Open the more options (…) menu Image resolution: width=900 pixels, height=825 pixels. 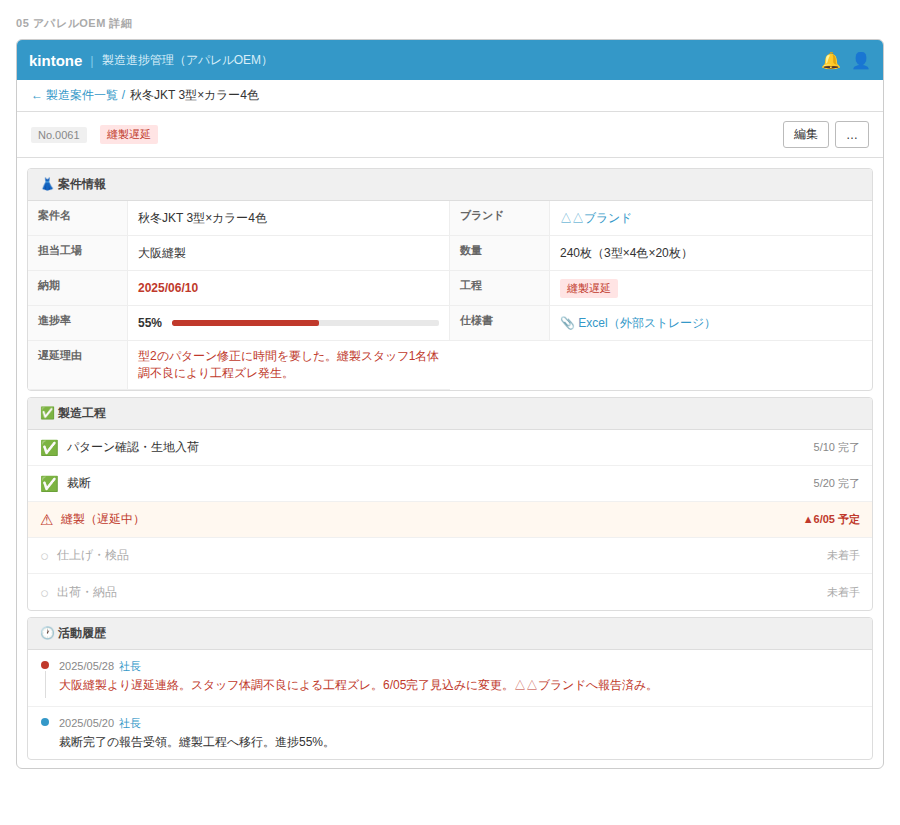pos(852,134)
